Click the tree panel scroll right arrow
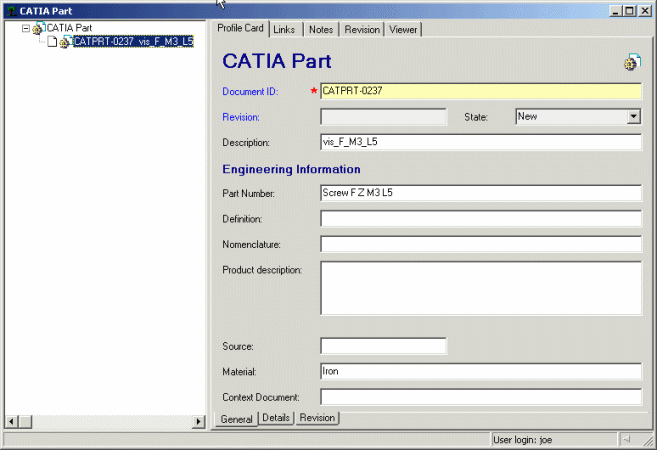 tap(199, 422)
